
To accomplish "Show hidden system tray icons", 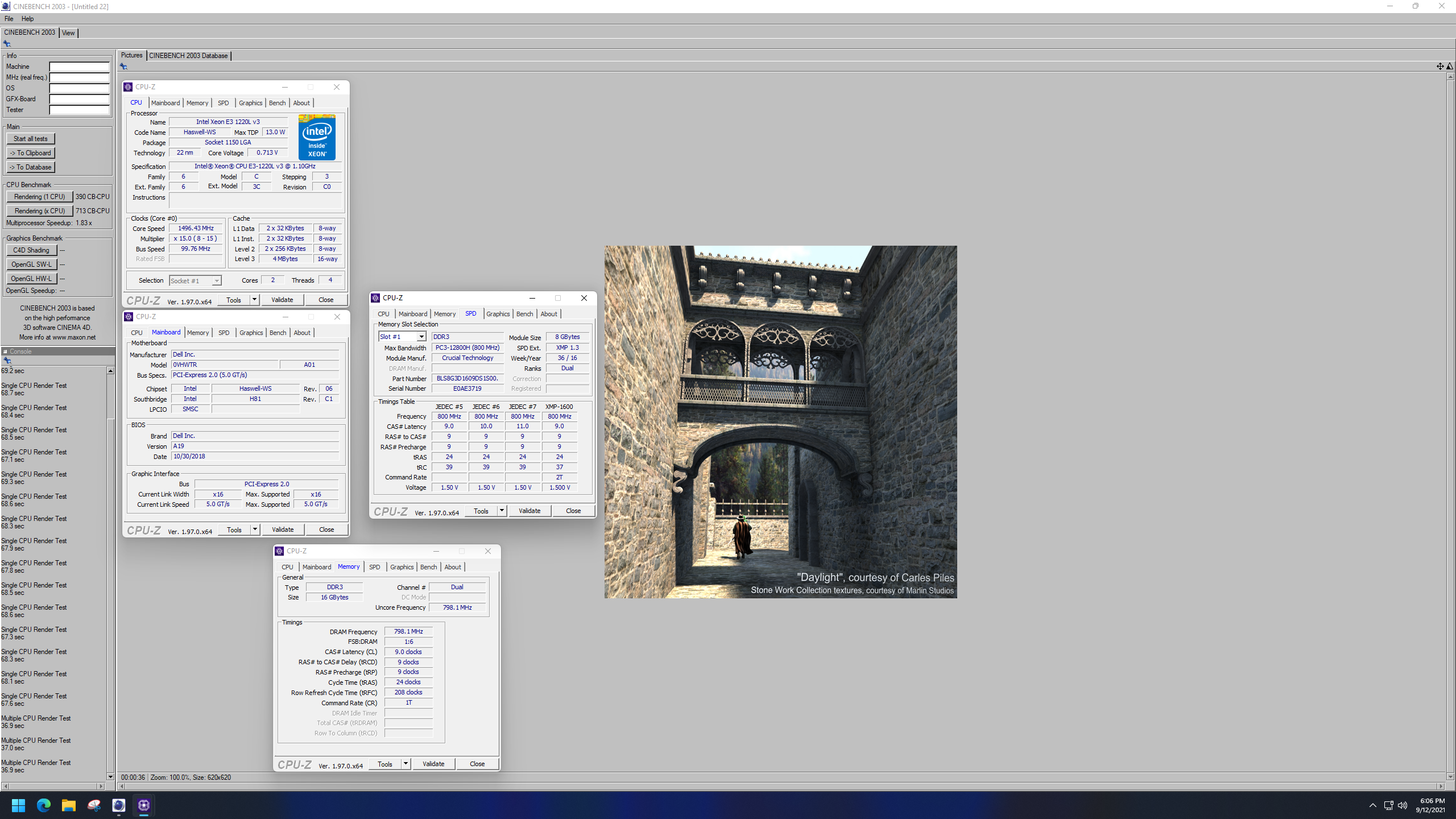I will [x=1372, y=805].
